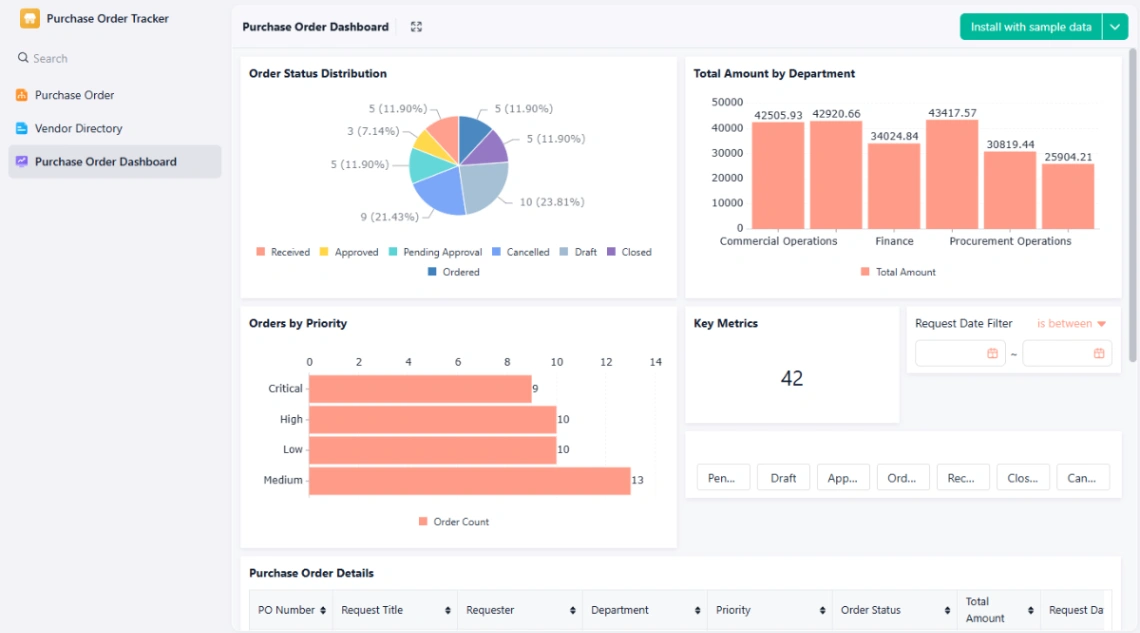Click the Medium priority bar

[470, 480]
